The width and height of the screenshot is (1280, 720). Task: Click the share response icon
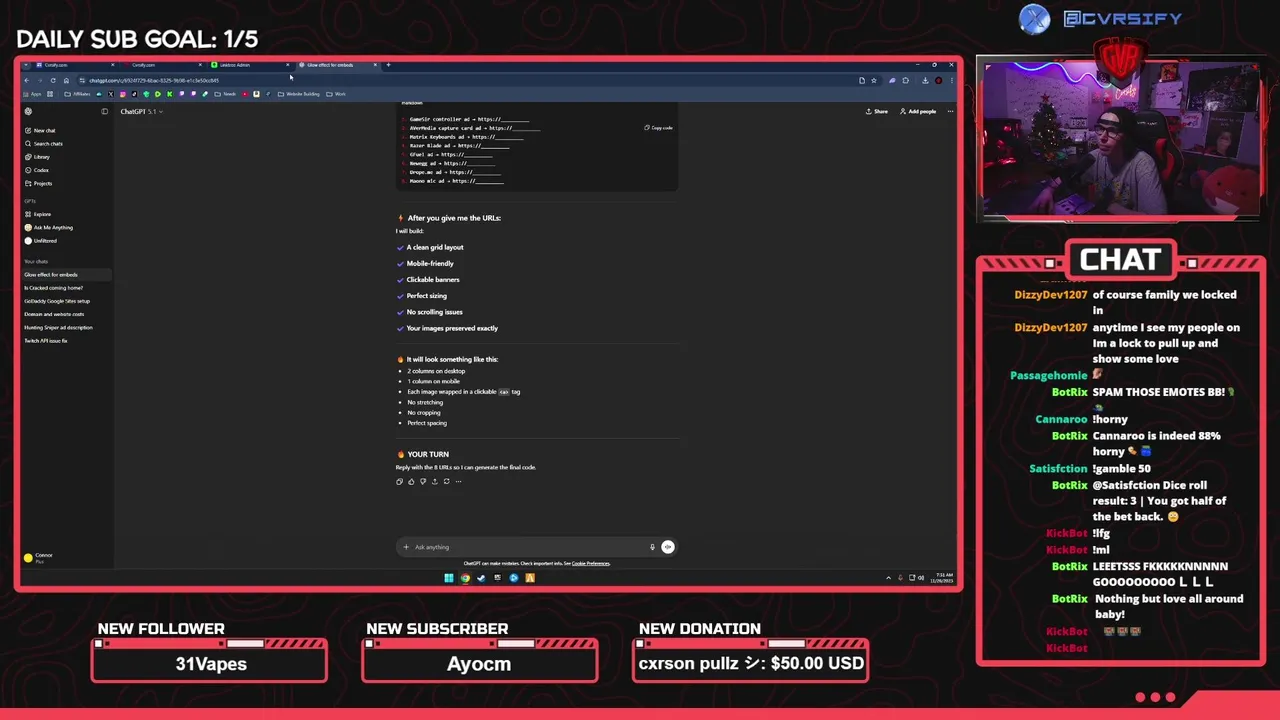[x=435, y=481]
